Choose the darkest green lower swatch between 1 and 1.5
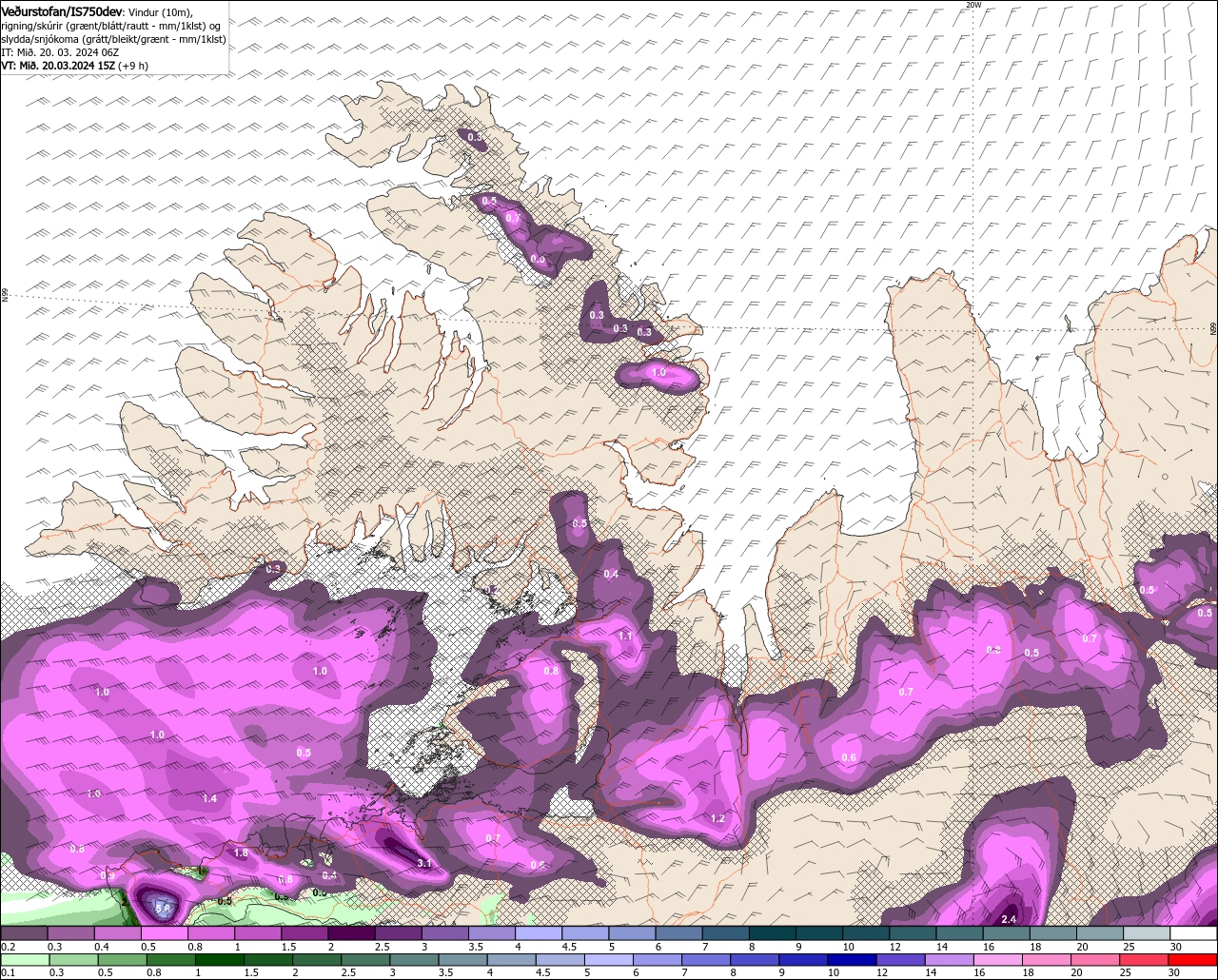Viewport: 1218px width, 980px height. tap(218, 959)
